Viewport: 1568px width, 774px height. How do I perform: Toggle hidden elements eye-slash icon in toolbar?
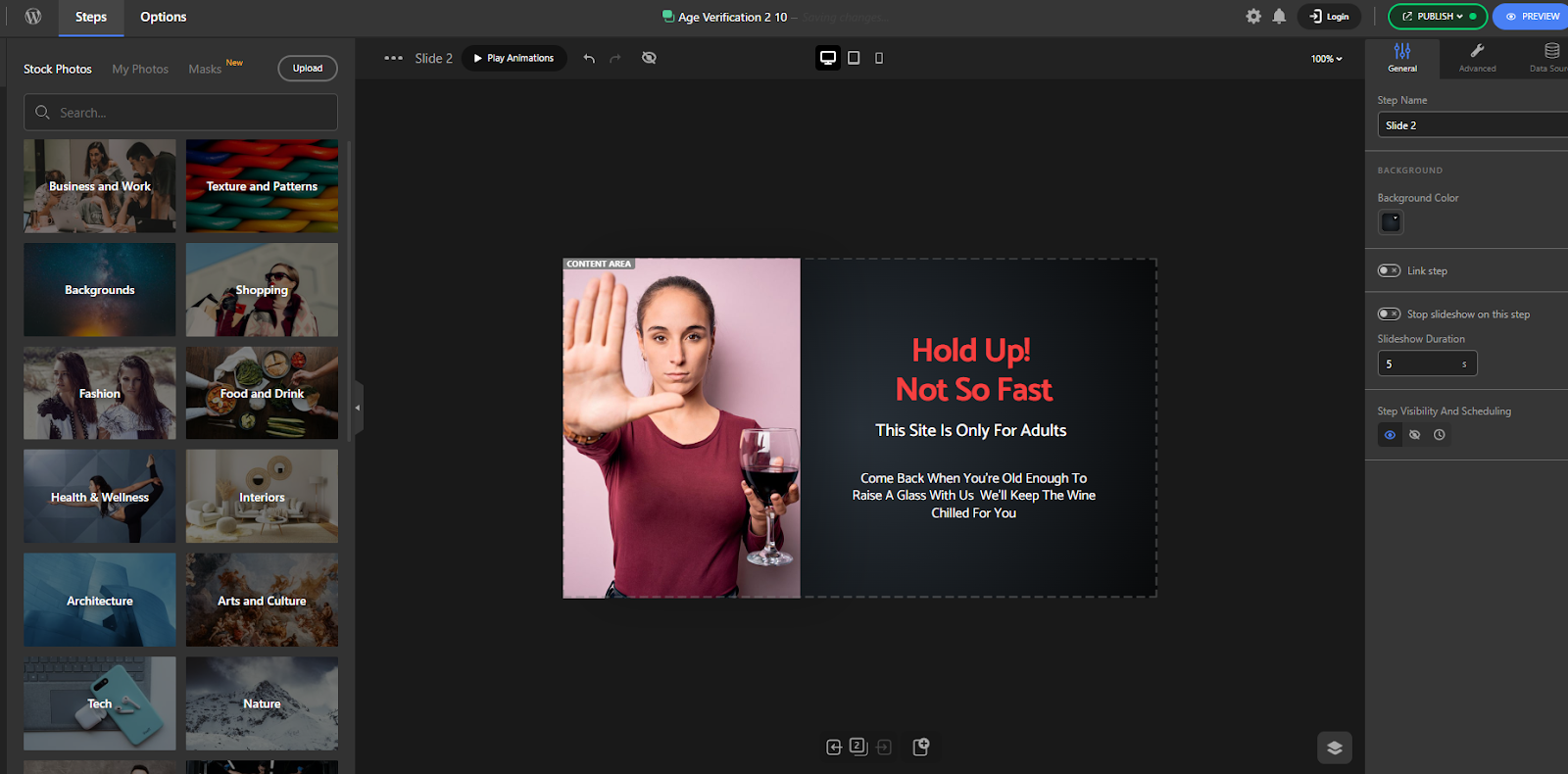[649, 58]
